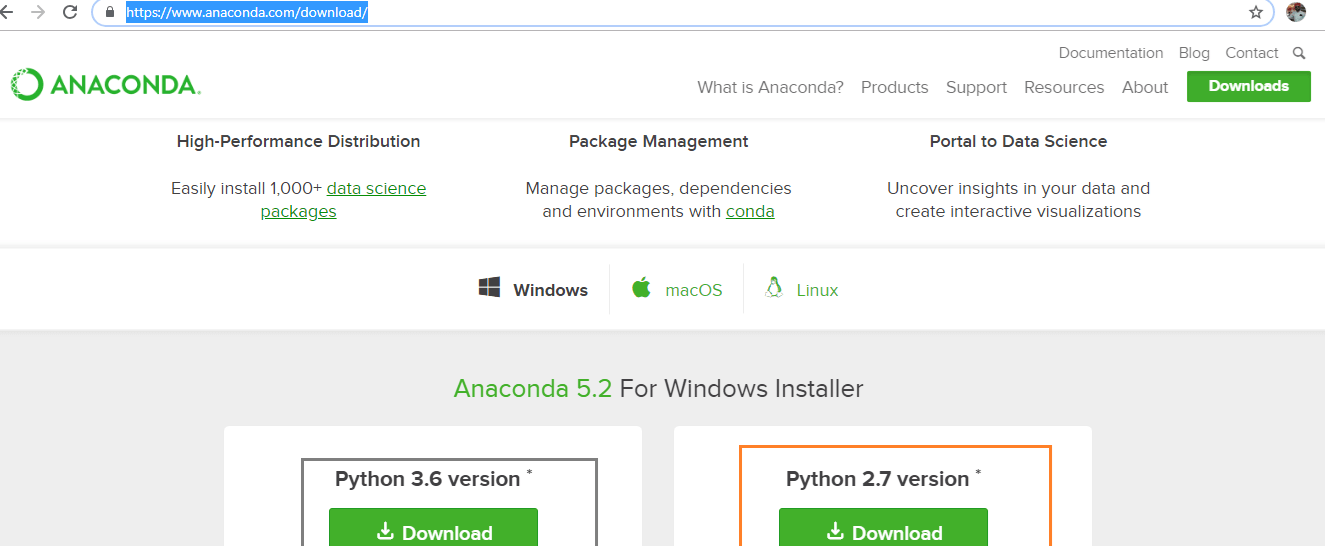Click the site search magnifier icon
This screenshot has width=1325, height=546.
1299,53
